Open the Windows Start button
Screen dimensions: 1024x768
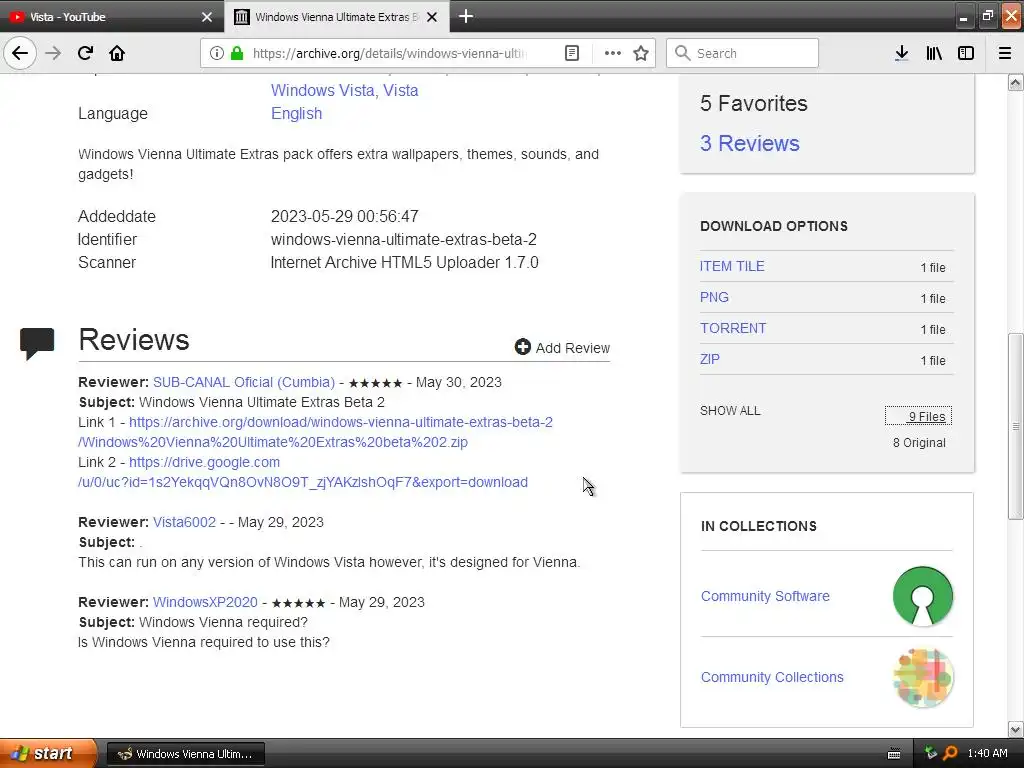[48, 753]
